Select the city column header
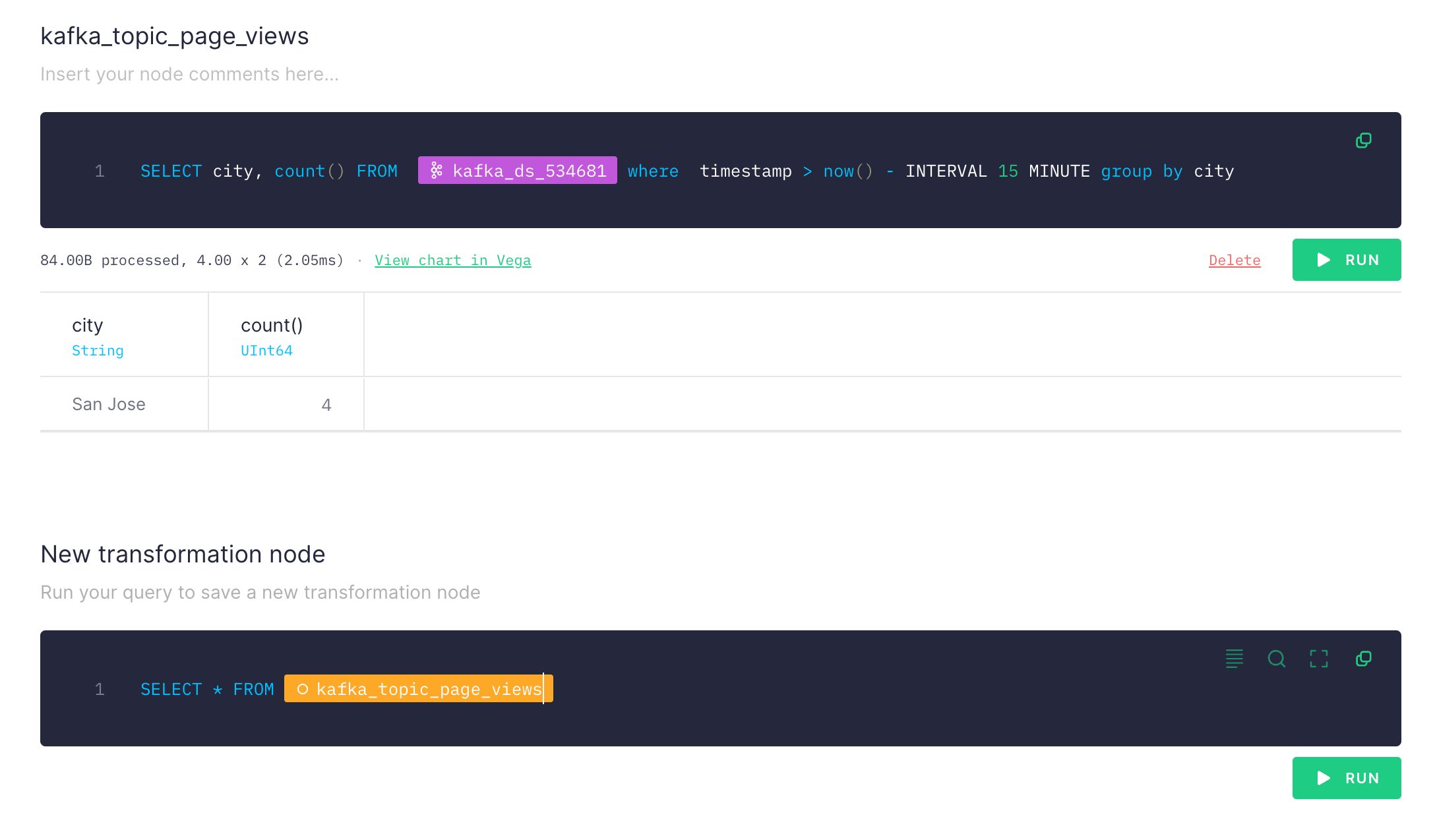1435x840 pixels. click(x=88, y=326)
